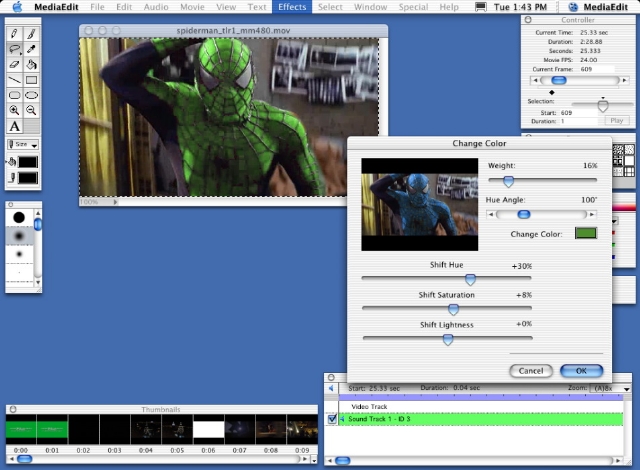This screenshot has height=470, width=640.
Task: Select the Paintbrush tool
Action: 31,33
